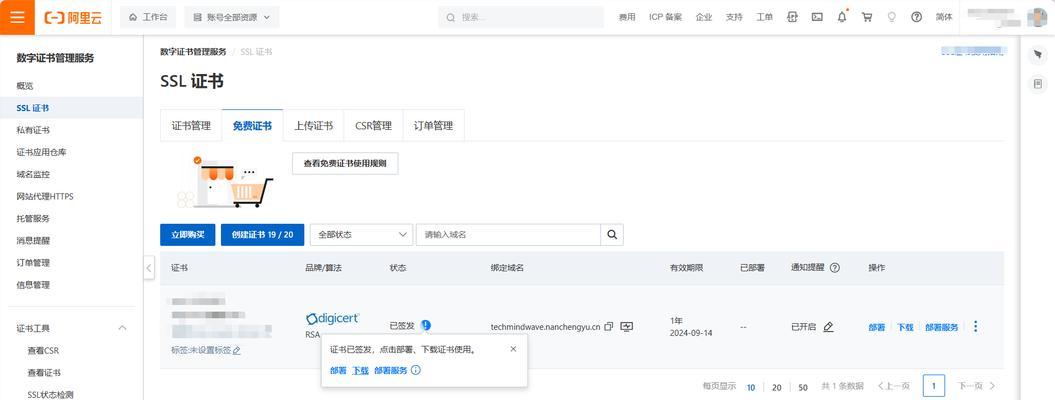
Task: Go to page 1 in pagination
Action: (934, 386)
